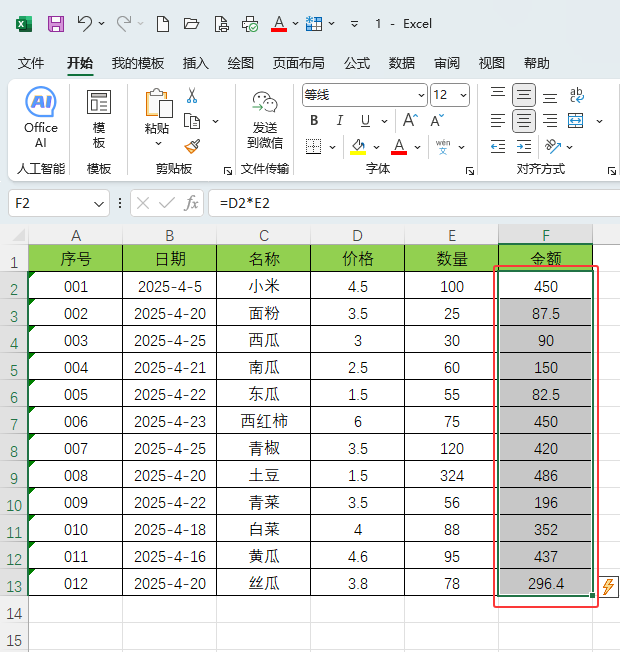Toggle italic formatting
The height and width of the screenshot is (652, 620).
(x=340, y=121)
